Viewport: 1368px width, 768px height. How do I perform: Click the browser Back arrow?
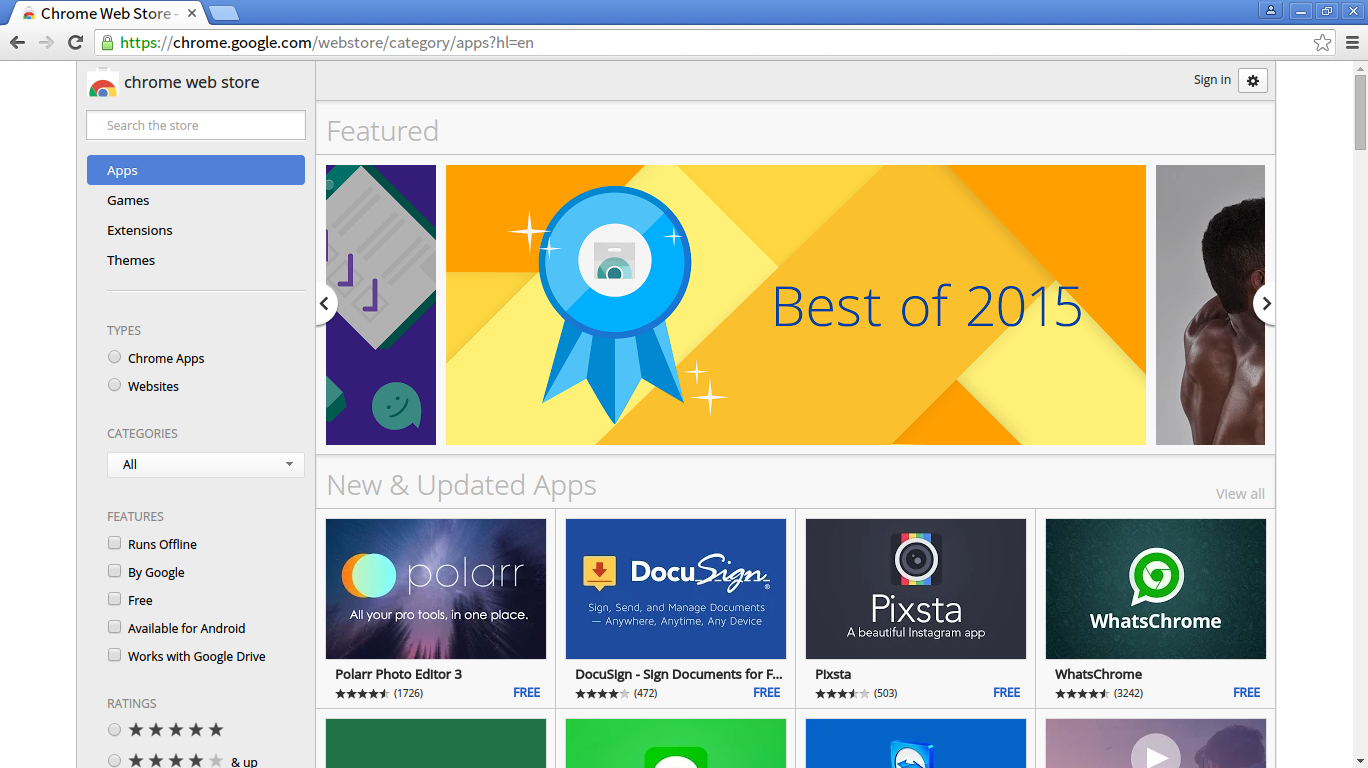(x=17, y=42)
